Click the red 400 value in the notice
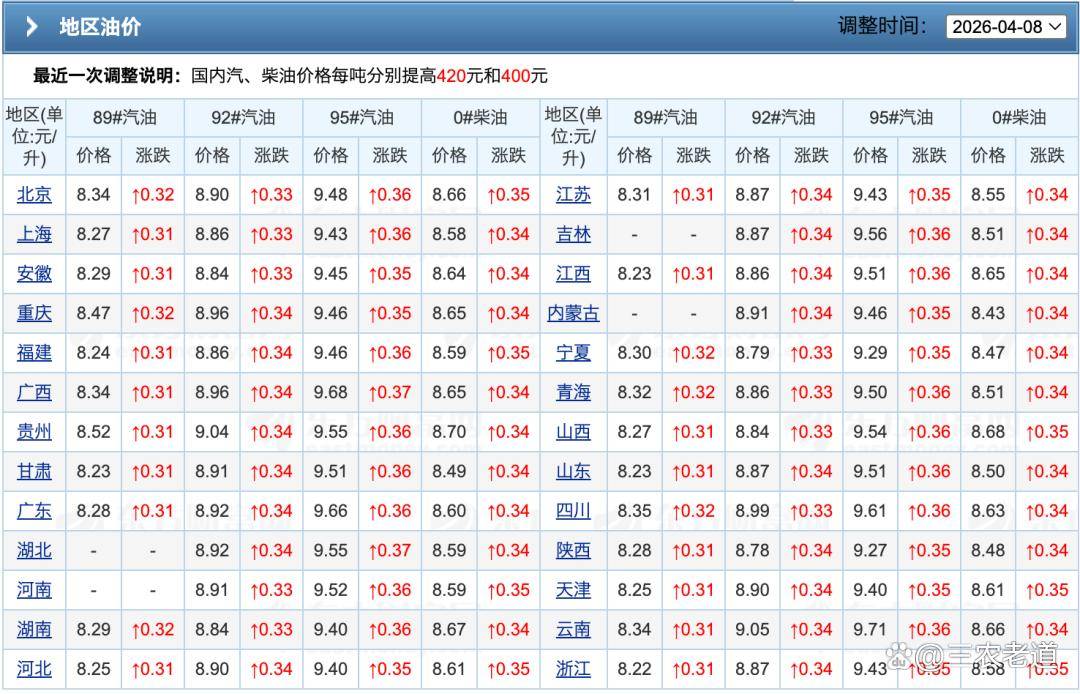Viewport: 1080px width, 694px height. point(515,76)
